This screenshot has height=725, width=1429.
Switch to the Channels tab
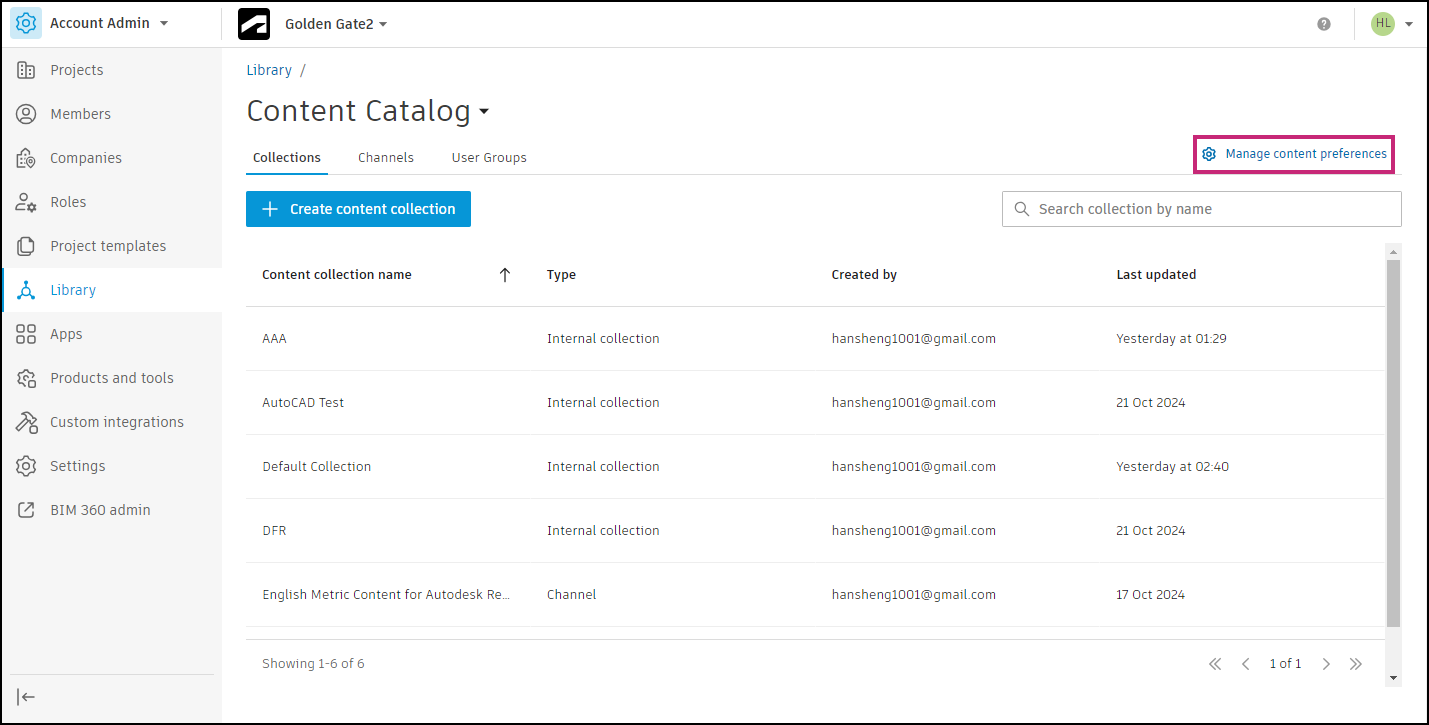[x=385, y=158]
